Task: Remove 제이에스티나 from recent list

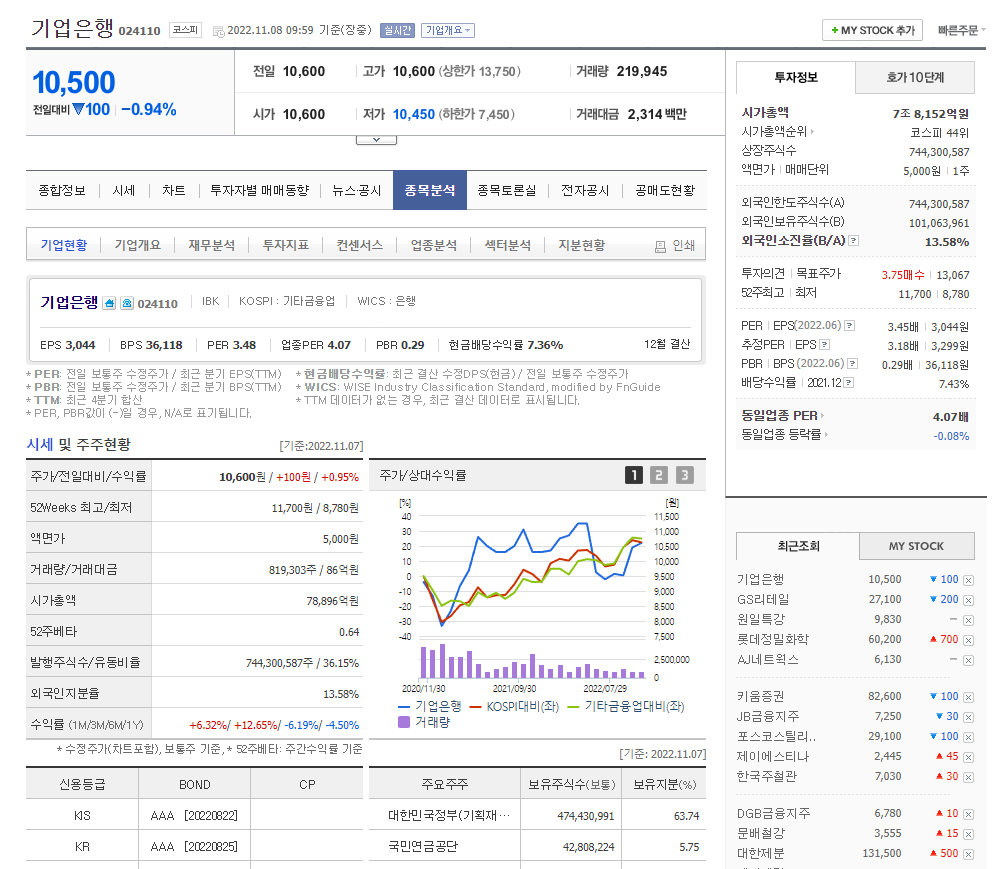Action: pos(968,758)
